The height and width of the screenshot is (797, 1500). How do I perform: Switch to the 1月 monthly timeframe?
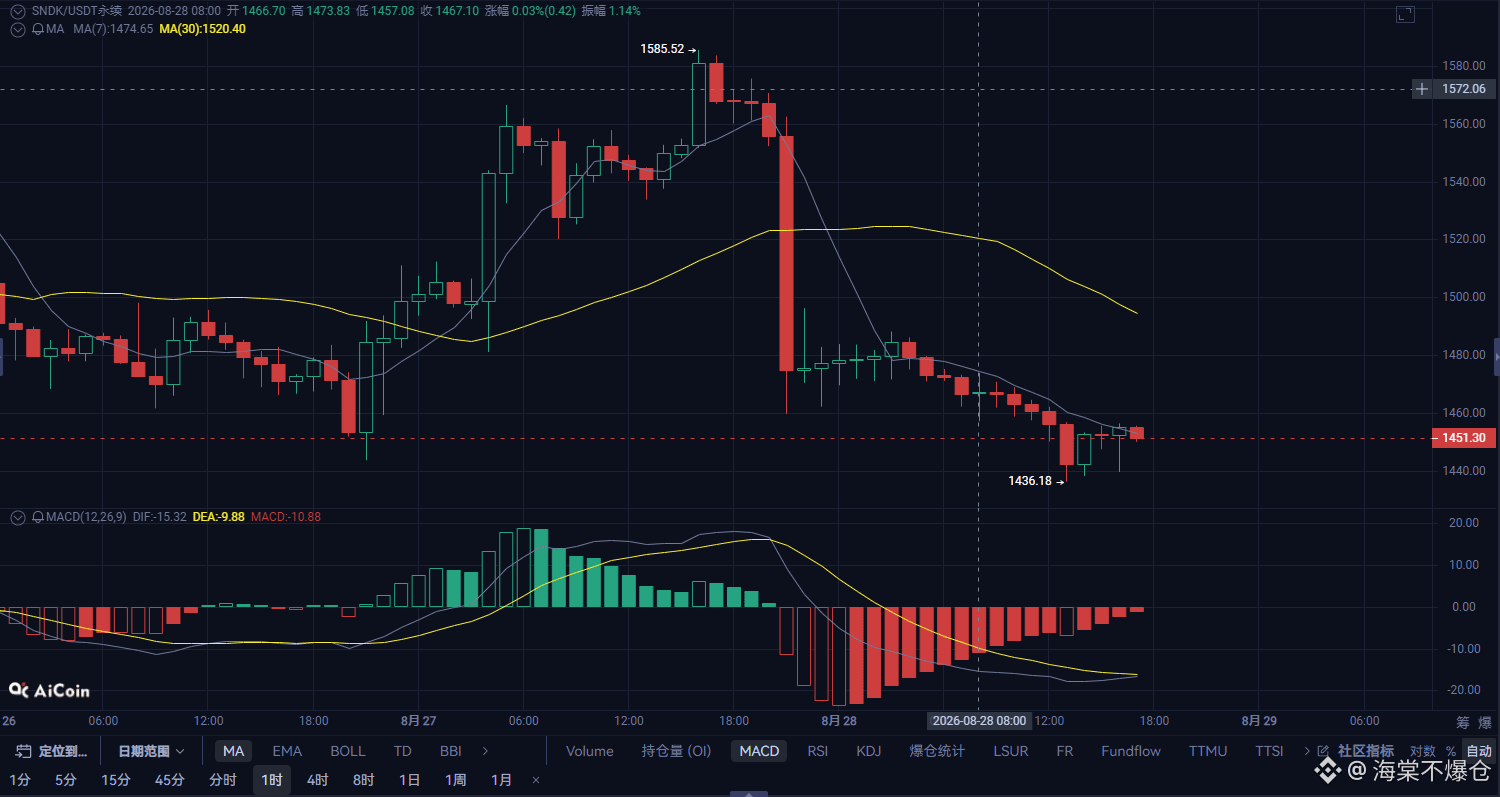501,780
